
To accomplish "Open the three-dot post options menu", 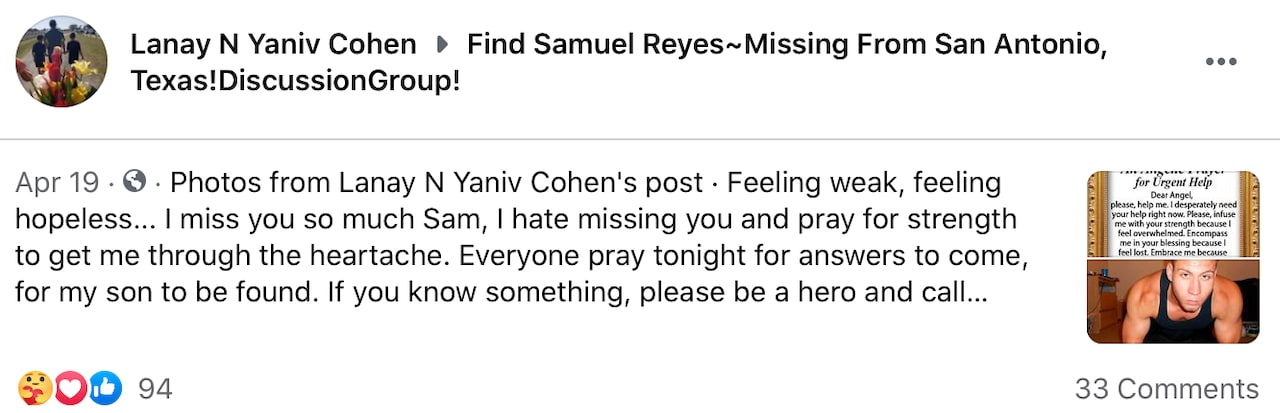I will click(1221, 62).
